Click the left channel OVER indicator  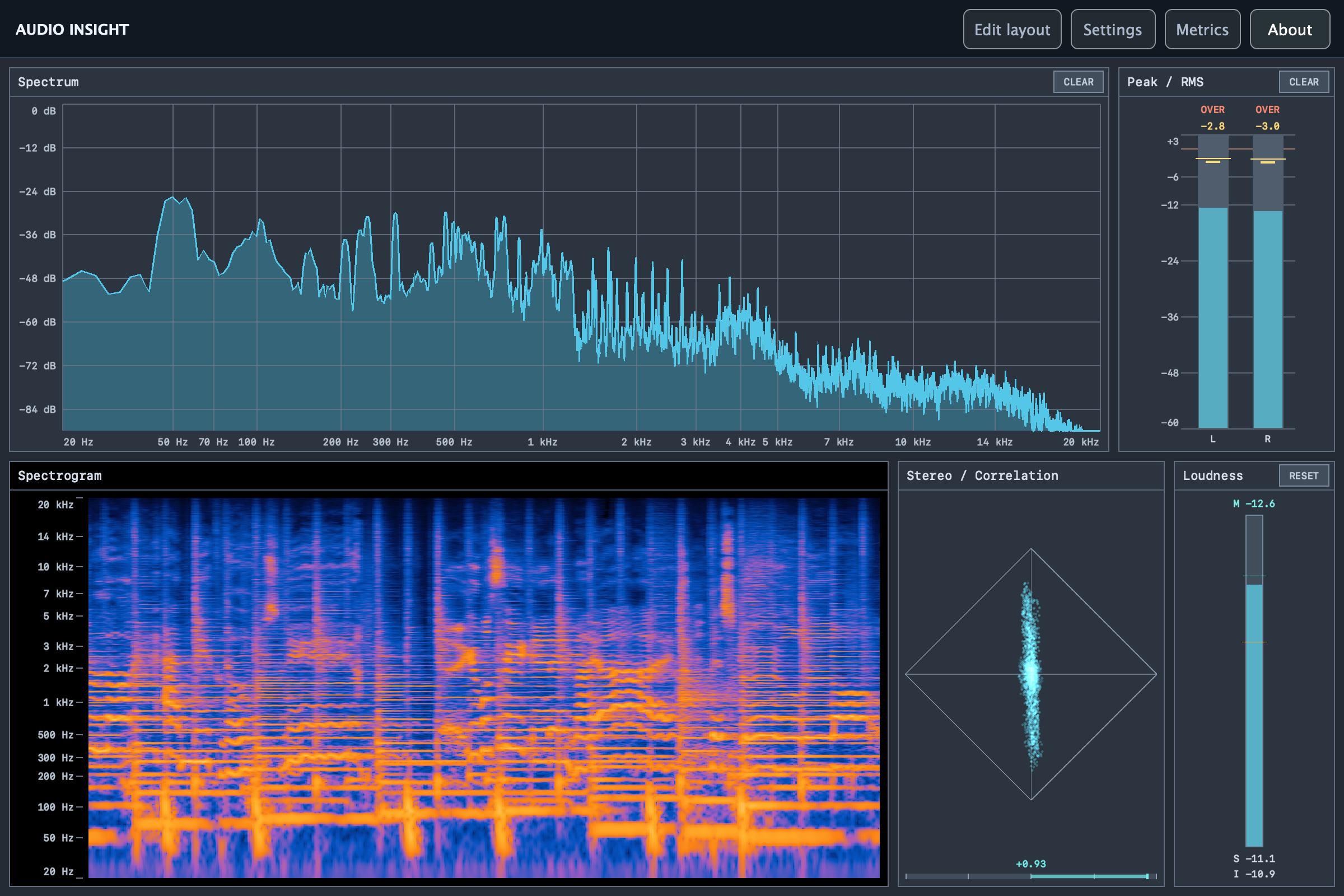coord(1212,109)
